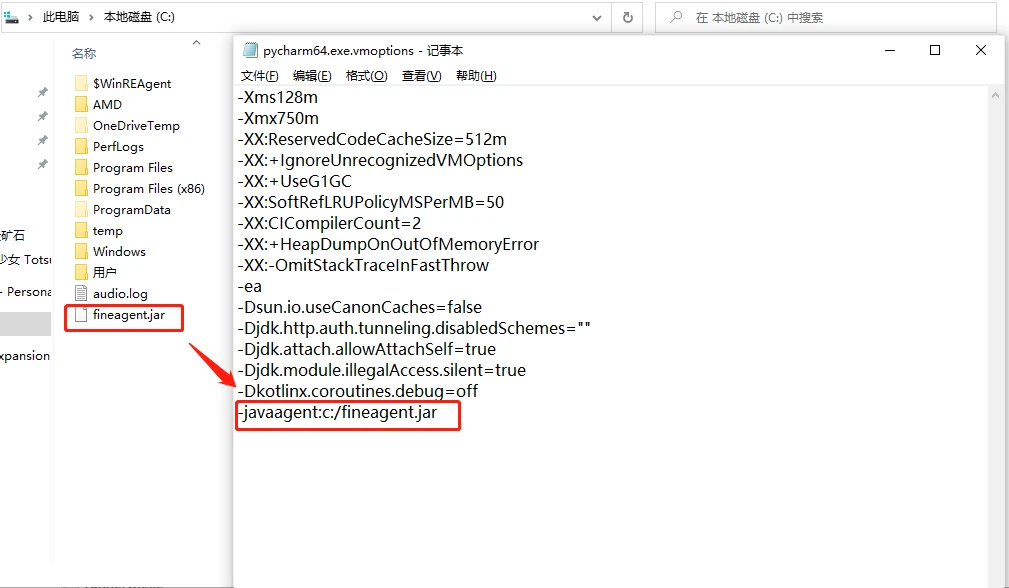This screenshot has width=1009, height=588.
Task: Click the sort arrow above the 名称 column
Action: coord(196,42)
